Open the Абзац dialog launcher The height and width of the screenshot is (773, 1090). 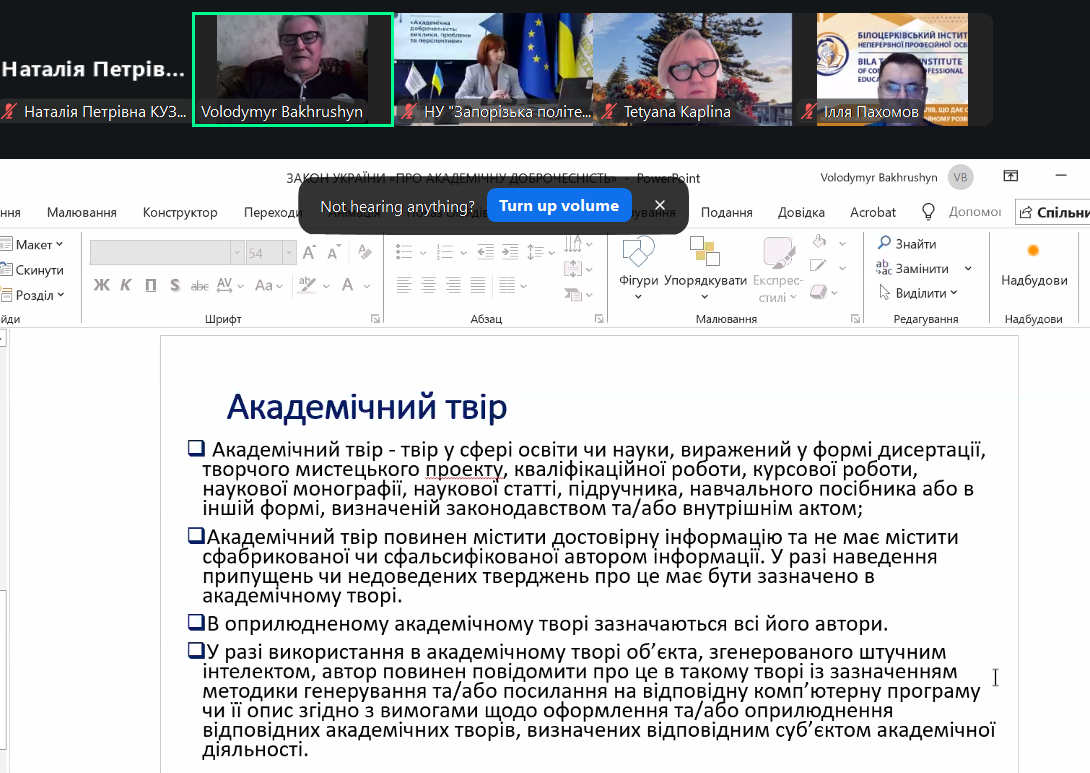coord(599,318)
